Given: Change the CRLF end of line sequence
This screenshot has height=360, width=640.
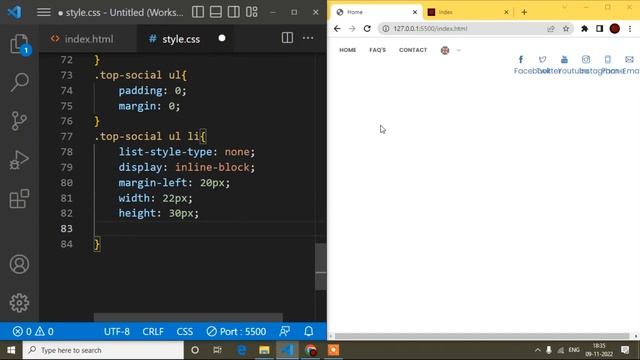Looking at the screenshot, I should 153,331.
